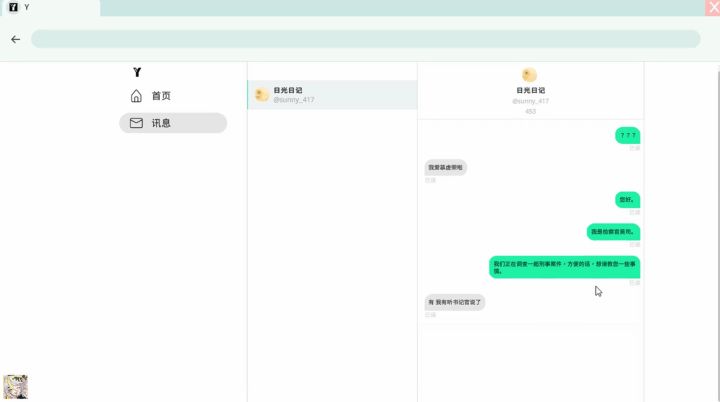Click the message starting 我们正在调查一起刑事案件

tap(564, 267)
